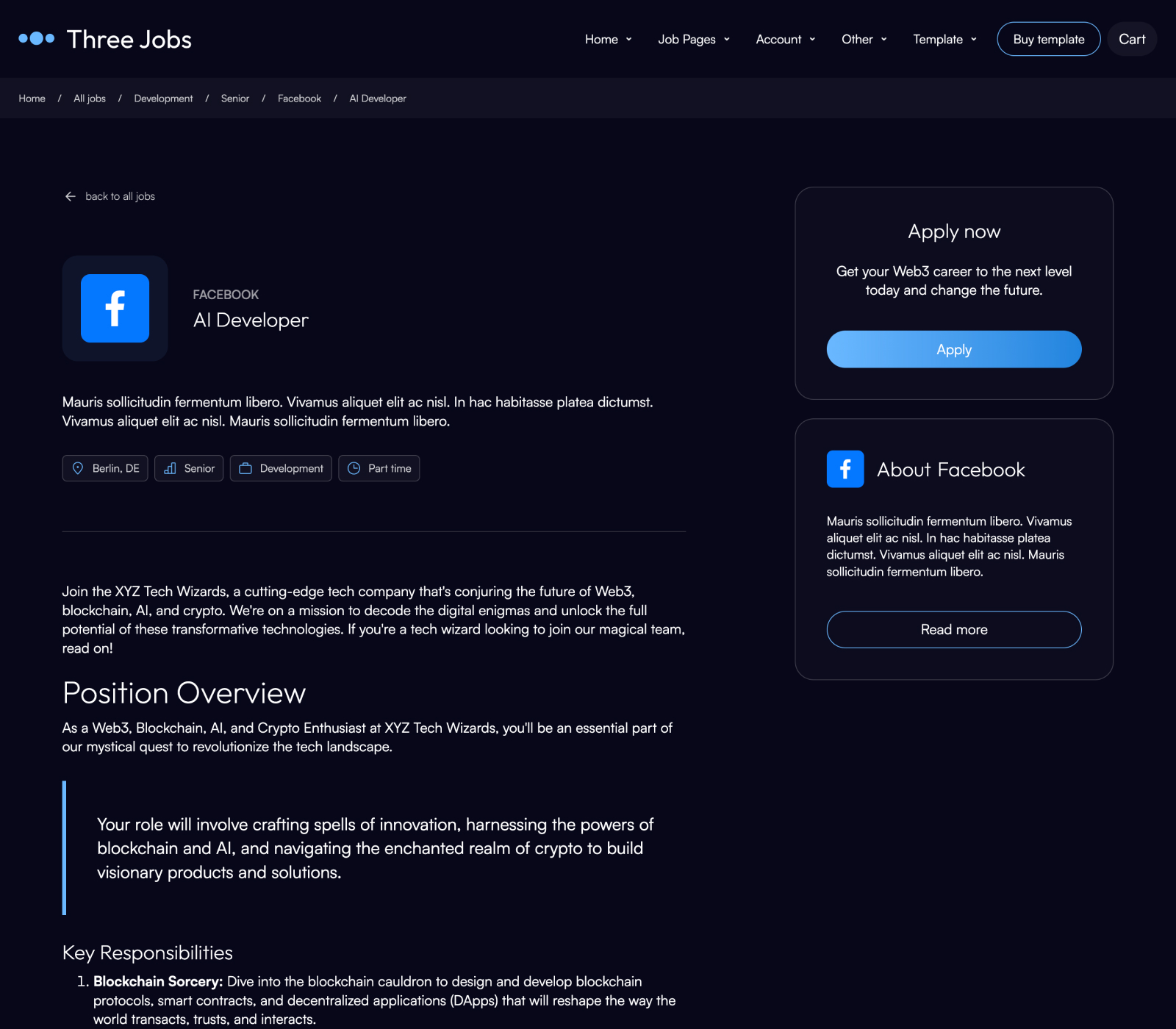Click the location pin icon in Berlin tag
Image resolution: width=1176 pixels, height=1029 pixels.
click(78, 468)
